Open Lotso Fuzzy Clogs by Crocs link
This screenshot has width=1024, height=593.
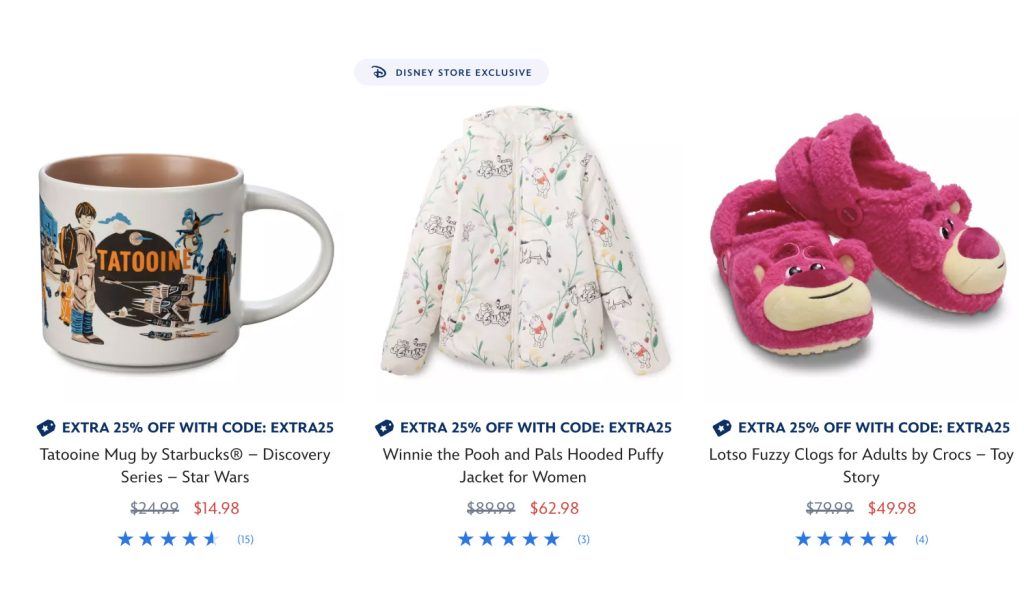pos(861,465)
